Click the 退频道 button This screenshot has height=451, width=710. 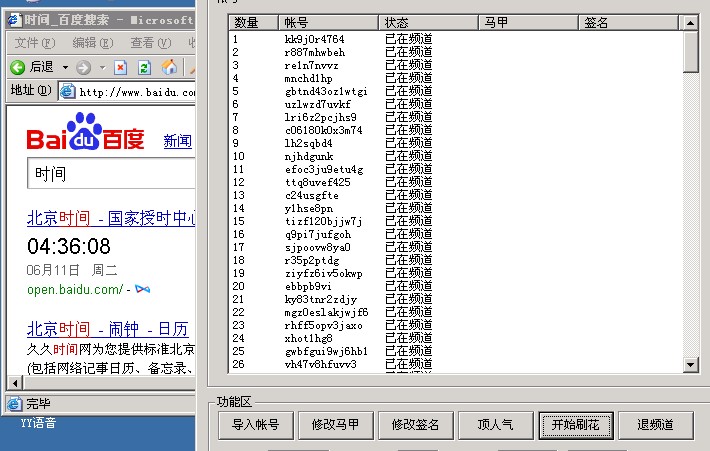coord(656,425)
